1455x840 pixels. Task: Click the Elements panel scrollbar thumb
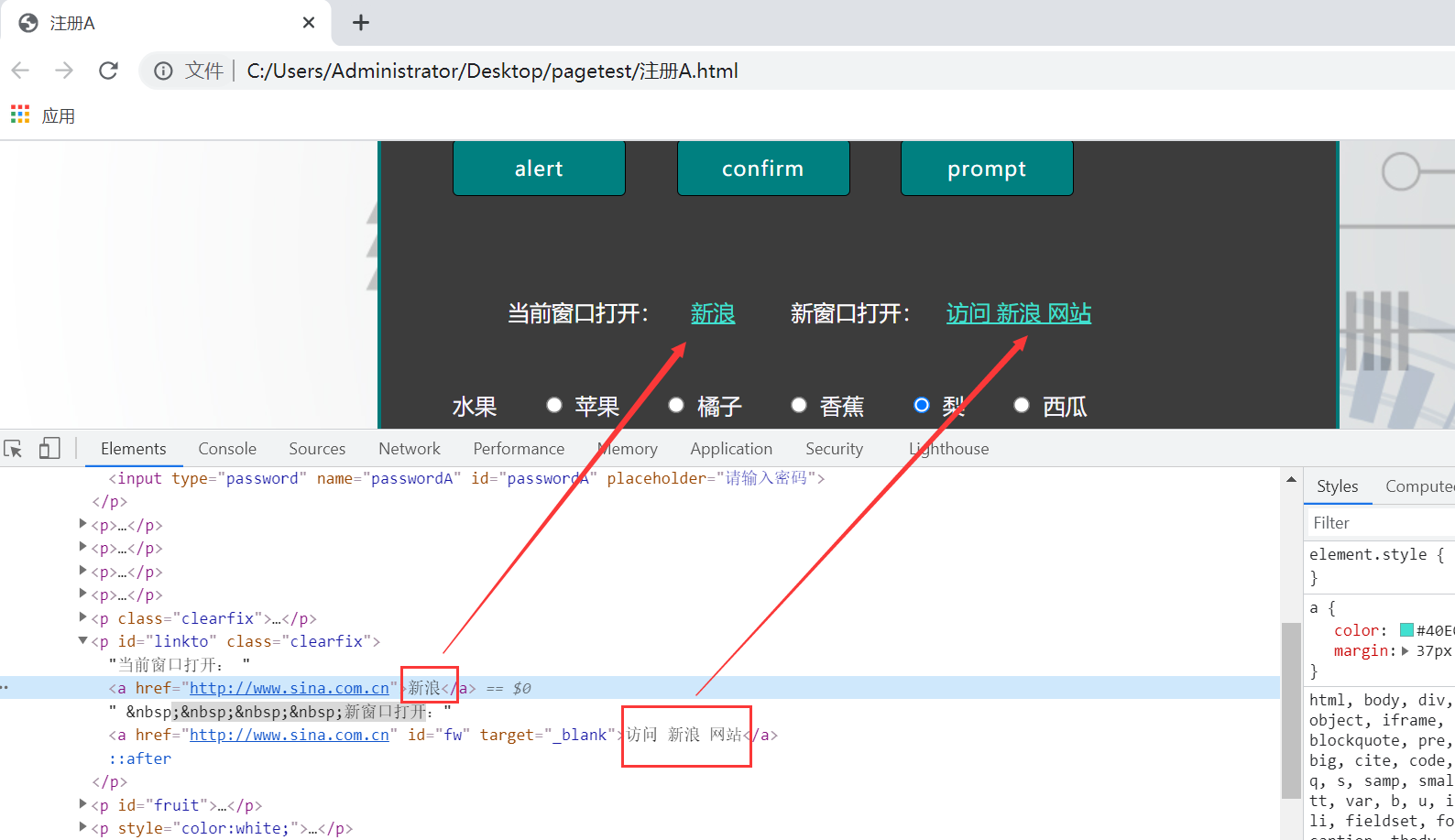[1291, 711]
